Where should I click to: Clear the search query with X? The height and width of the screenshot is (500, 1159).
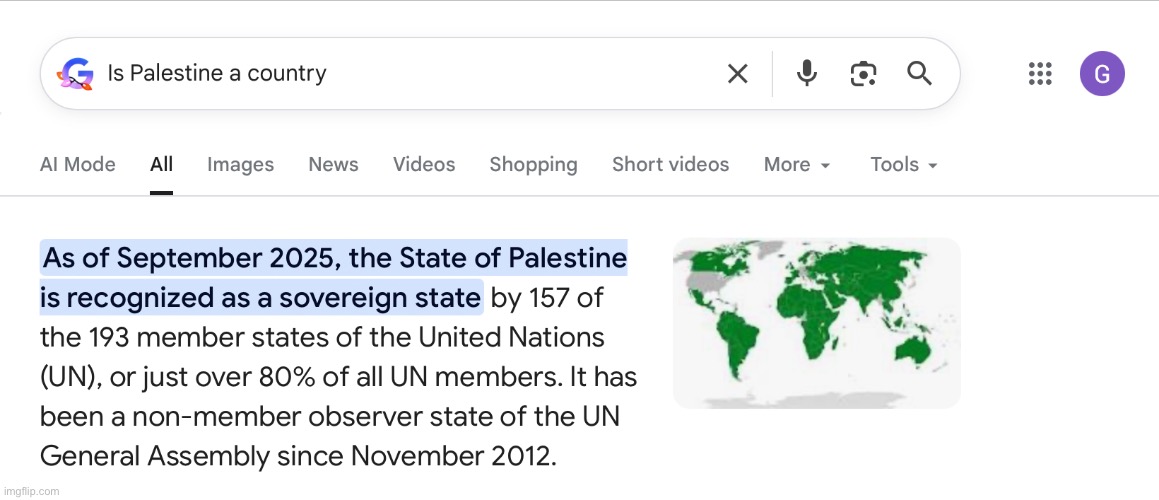tap(737, 74)
